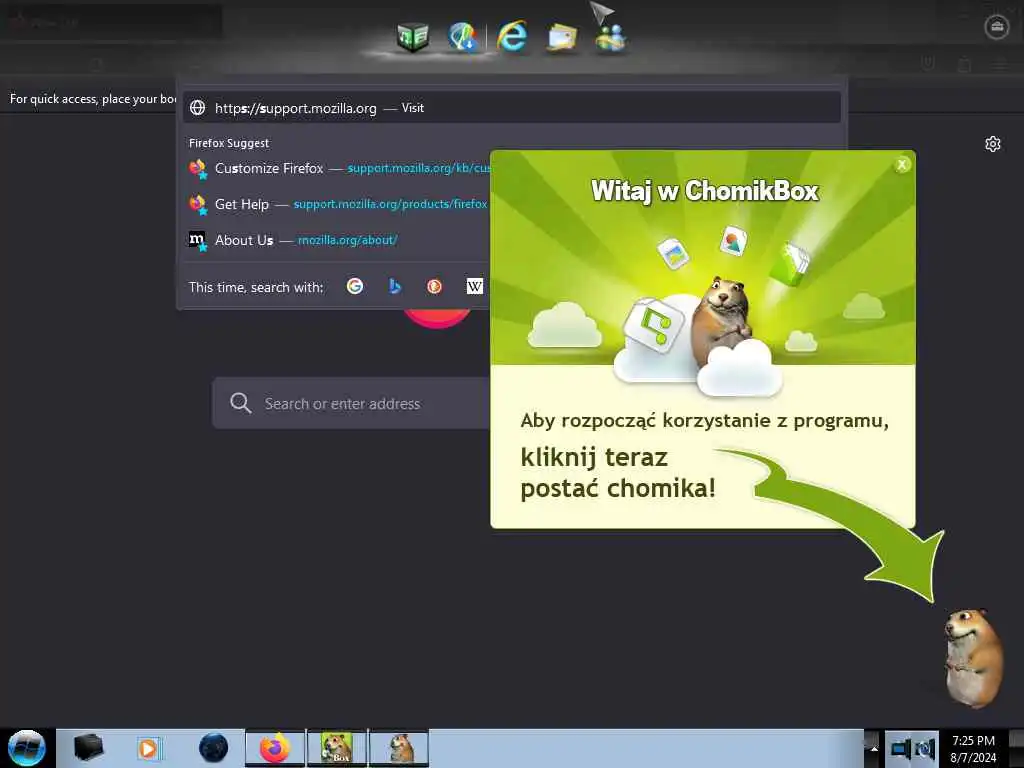Show hidden system tray icons
Image resolution: width=1024 pixels, height=768 pixels.
874,748
